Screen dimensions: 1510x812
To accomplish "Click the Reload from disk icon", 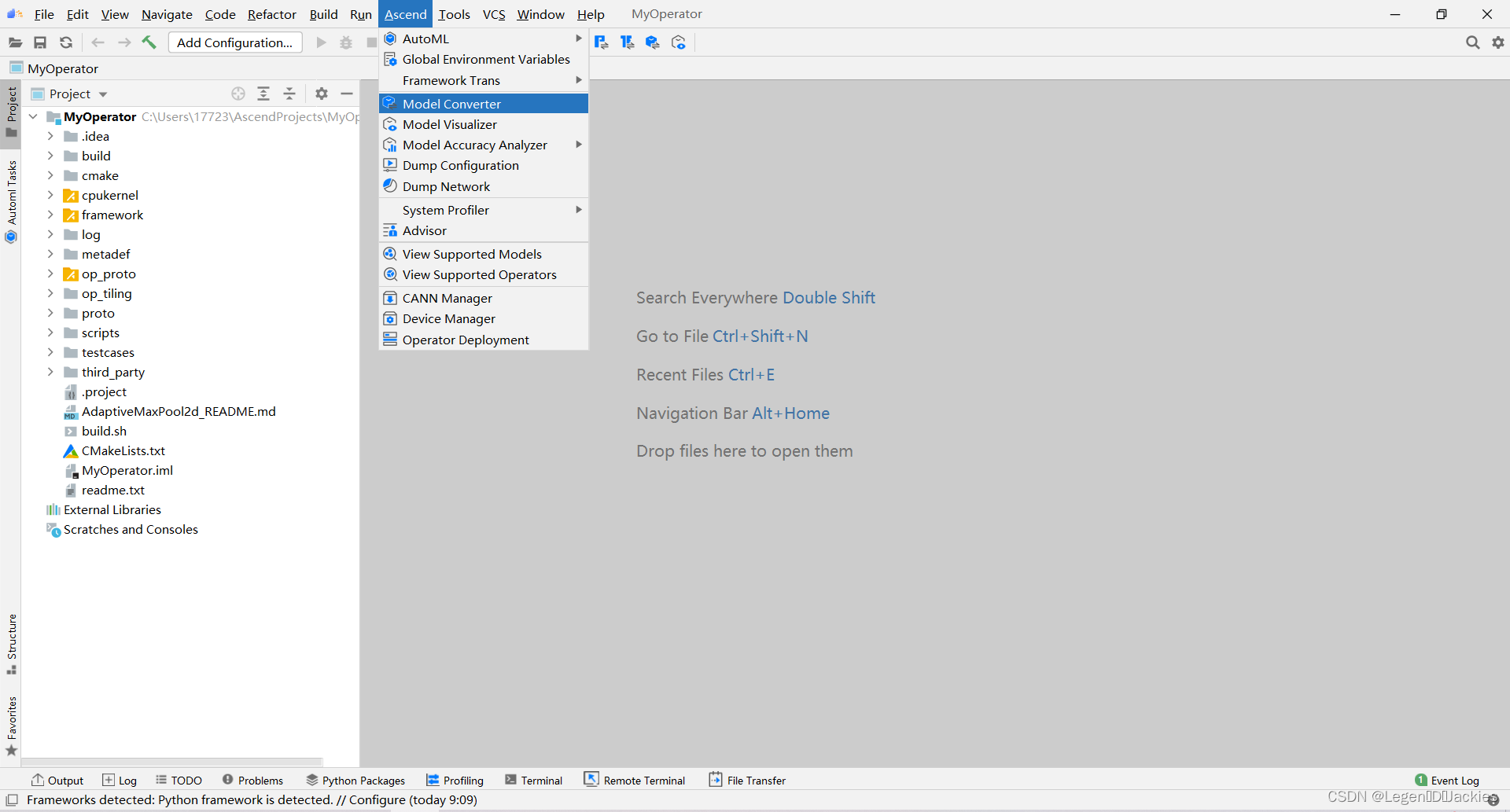I will pos(66,42).
